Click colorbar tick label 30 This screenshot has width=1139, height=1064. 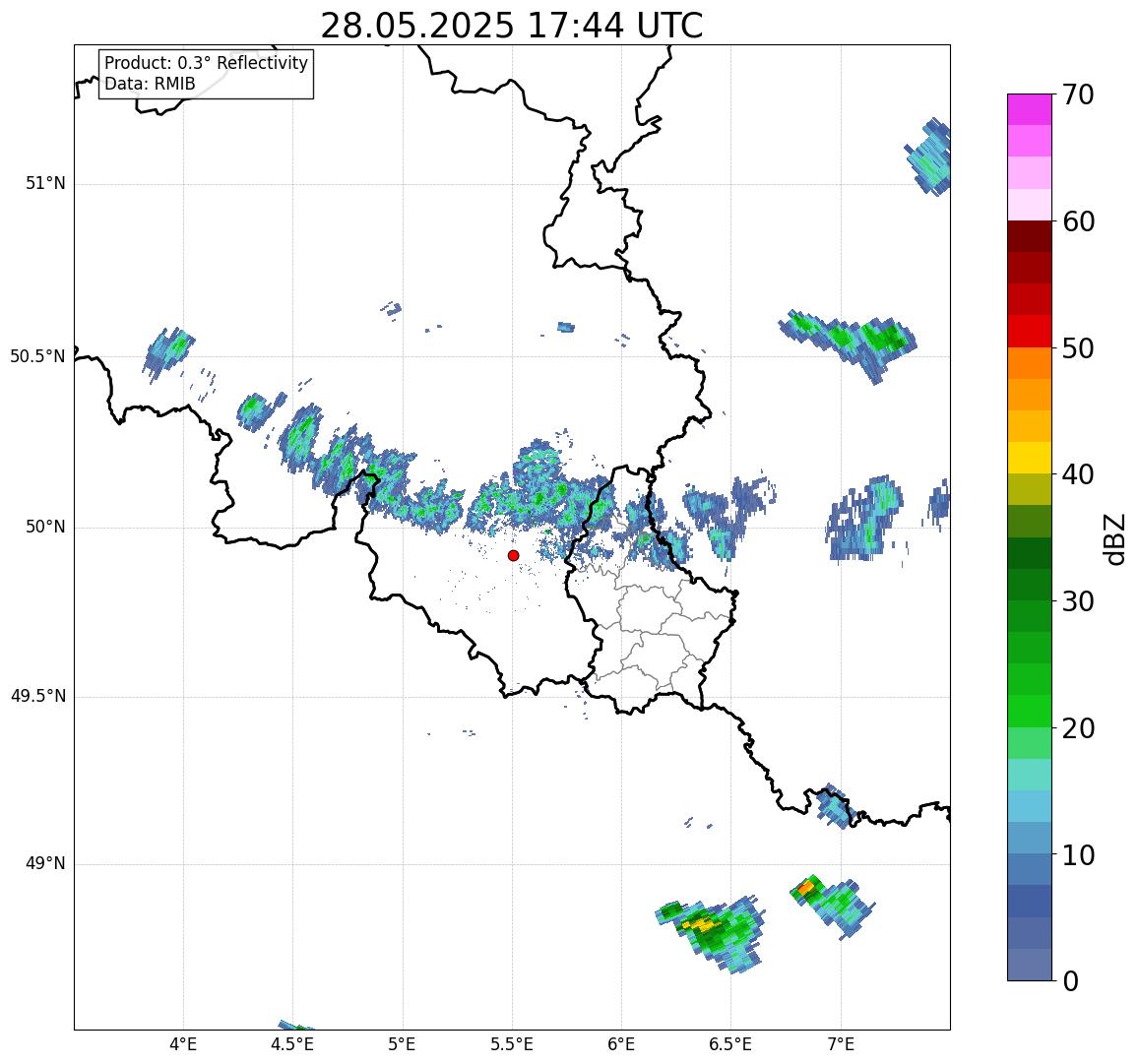pyautogui.click(x=1077, y=600)
